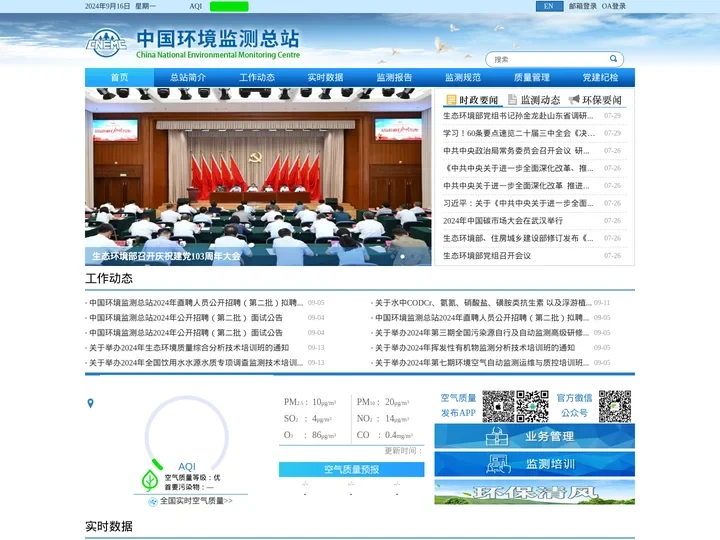Click the official WeChat QR code

tap(615, 406)
